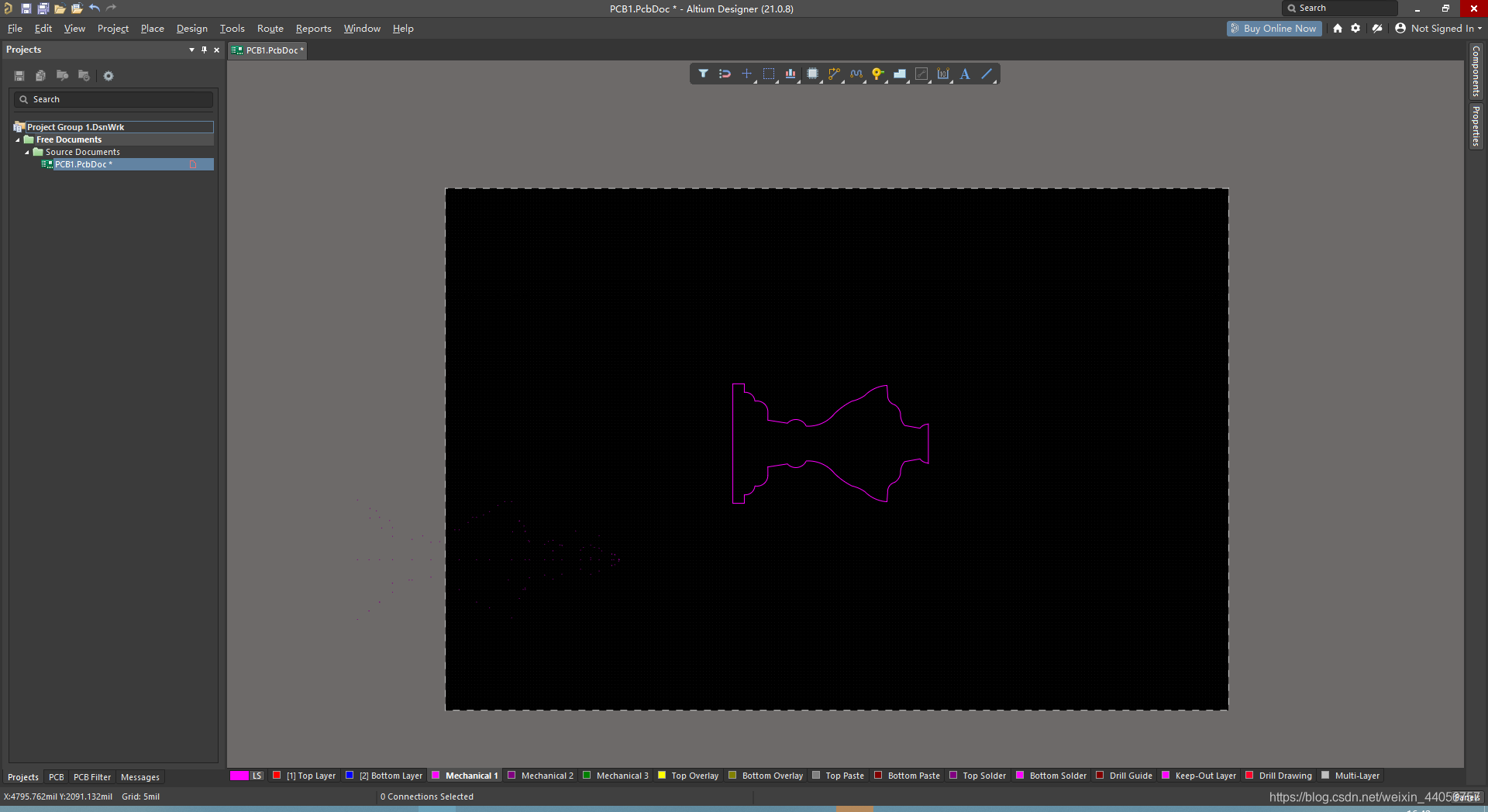The height and width of the screenshot is (812, 1488).
Task: Select the interactive length tuning tool
Action: (x=856, y=74)
